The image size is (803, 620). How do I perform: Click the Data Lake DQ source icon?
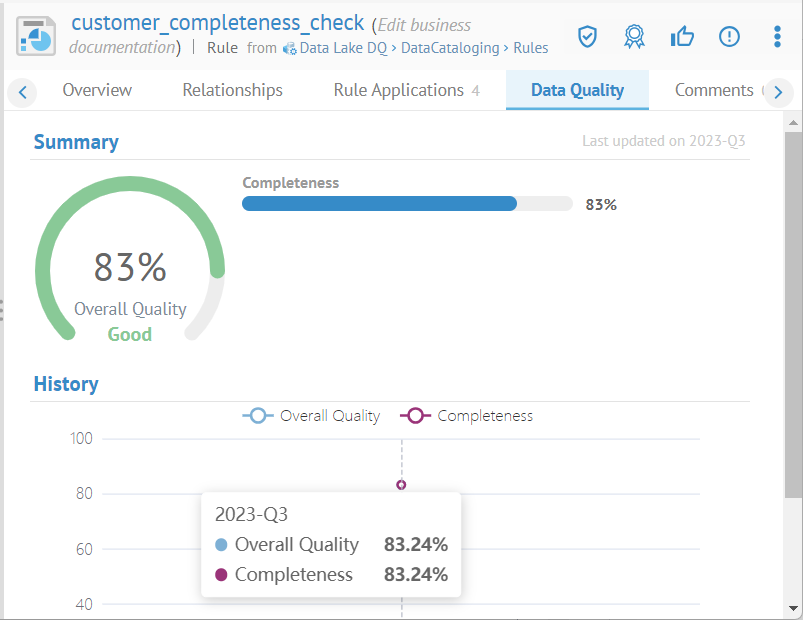[289, 48]
